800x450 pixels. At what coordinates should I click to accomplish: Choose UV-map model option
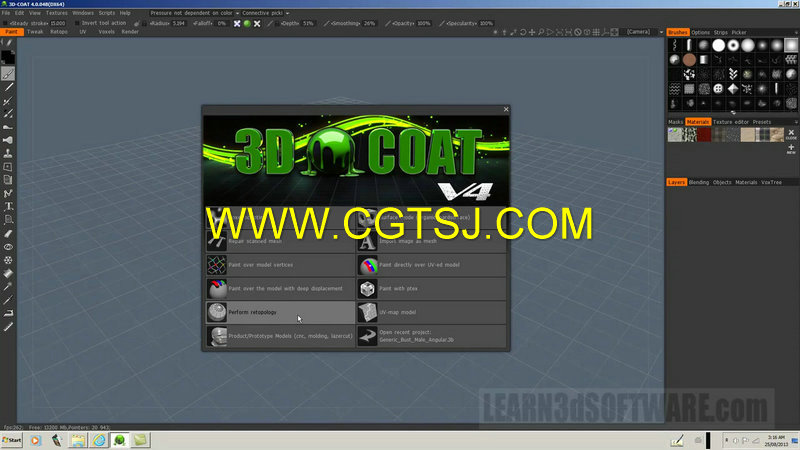pos(432,312)
